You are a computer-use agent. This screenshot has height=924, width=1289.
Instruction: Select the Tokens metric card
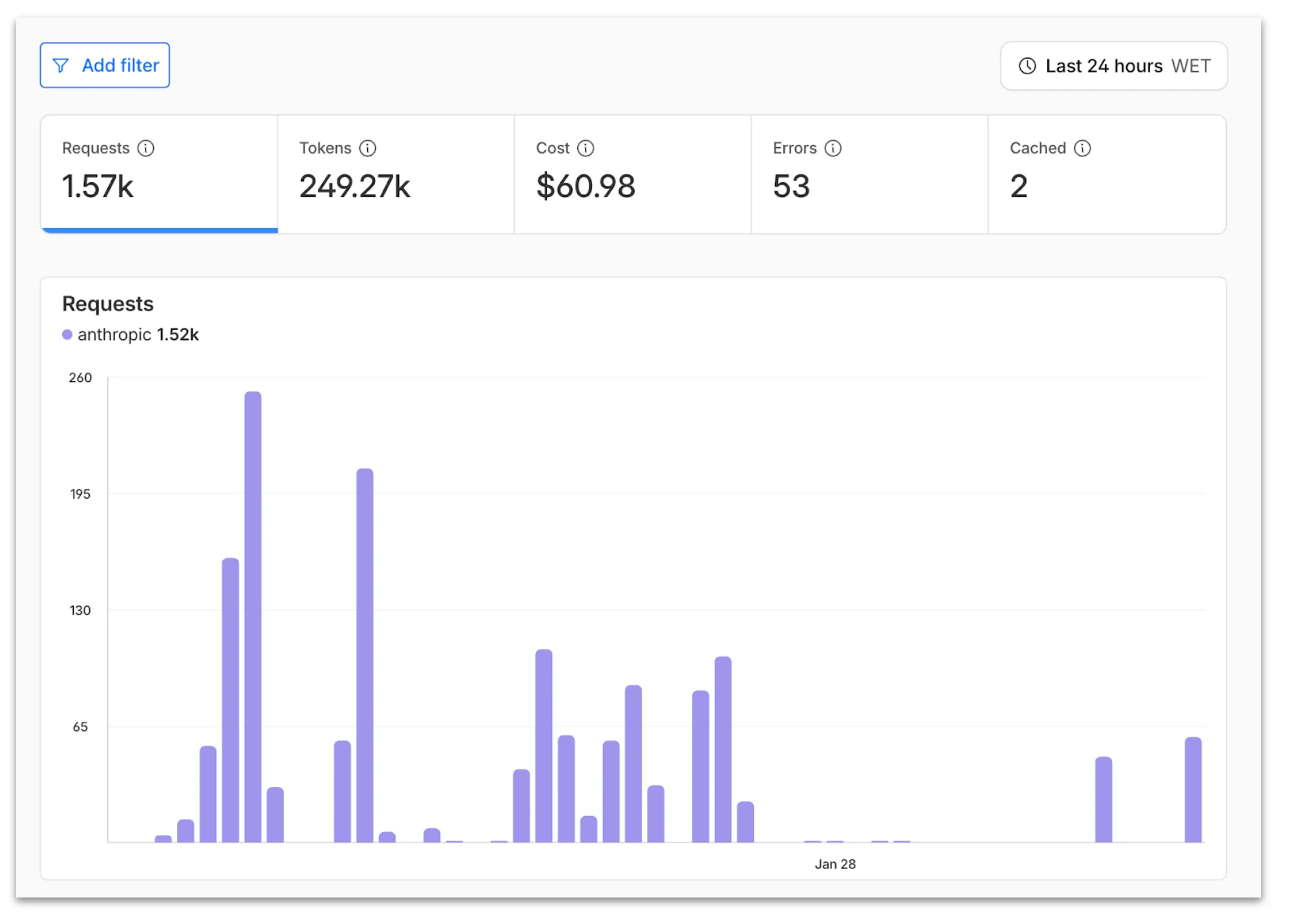coord(396,174)
